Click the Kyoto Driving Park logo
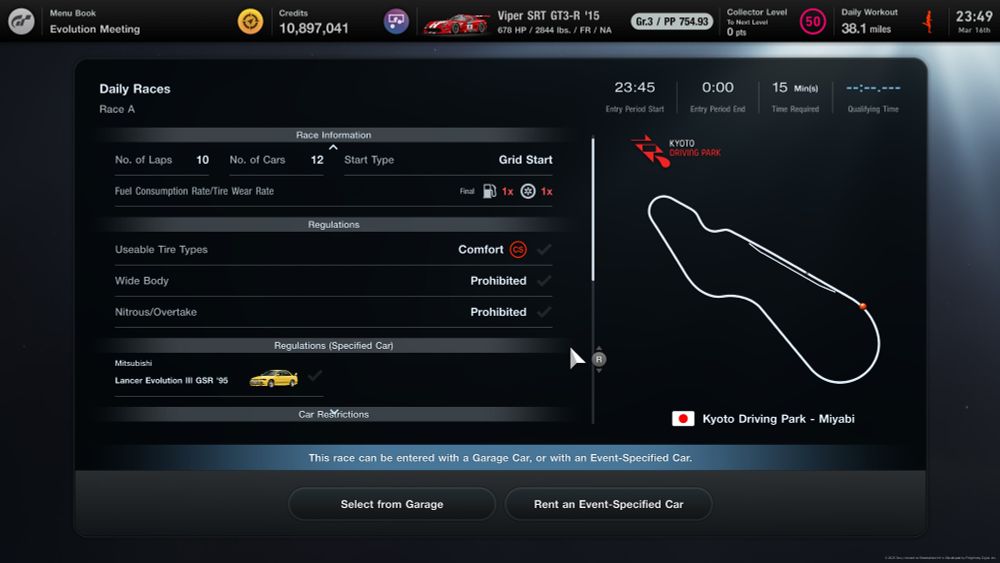 click(x=675, y=150)
